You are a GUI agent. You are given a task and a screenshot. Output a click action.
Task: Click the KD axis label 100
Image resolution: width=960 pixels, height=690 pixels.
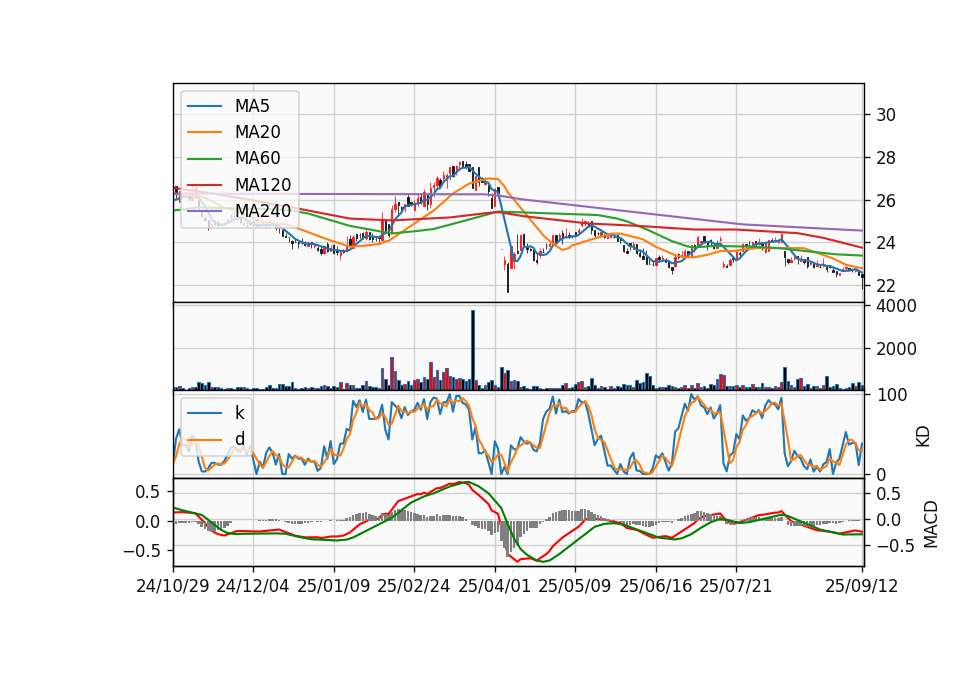pyautogui.click(x=891, y=396)
